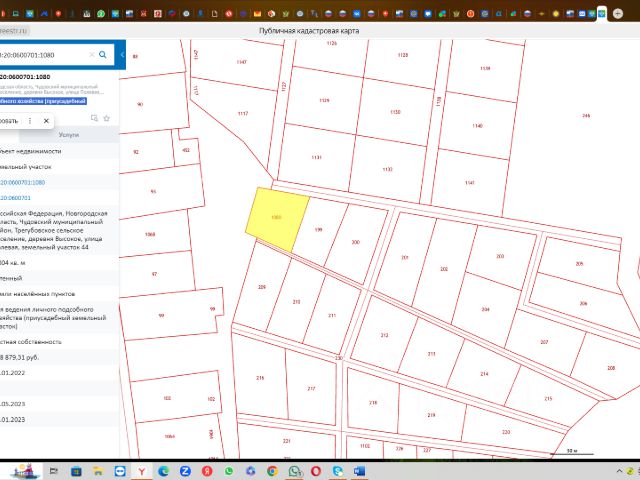Open Zoom from the taskbar
The image size is (640, 480).
[x=185, y=471]
